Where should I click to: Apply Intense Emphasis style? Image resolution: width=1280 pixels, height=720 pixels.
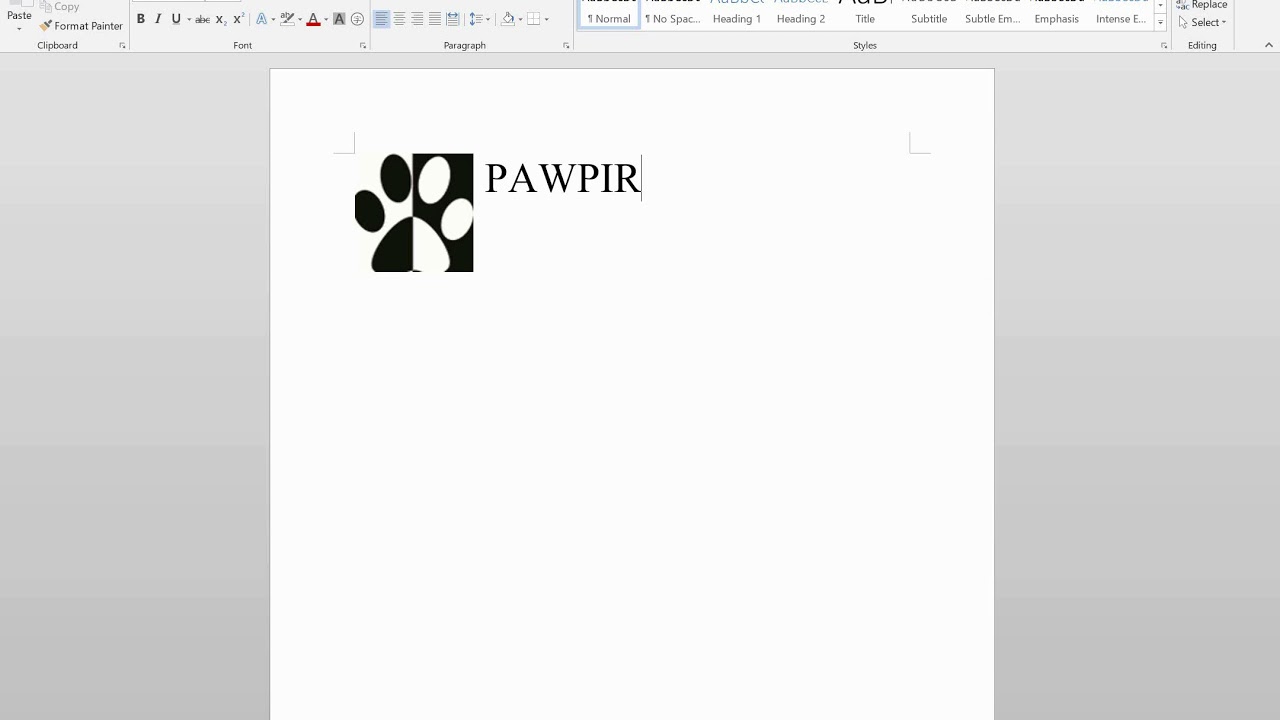click(1121, 14)
